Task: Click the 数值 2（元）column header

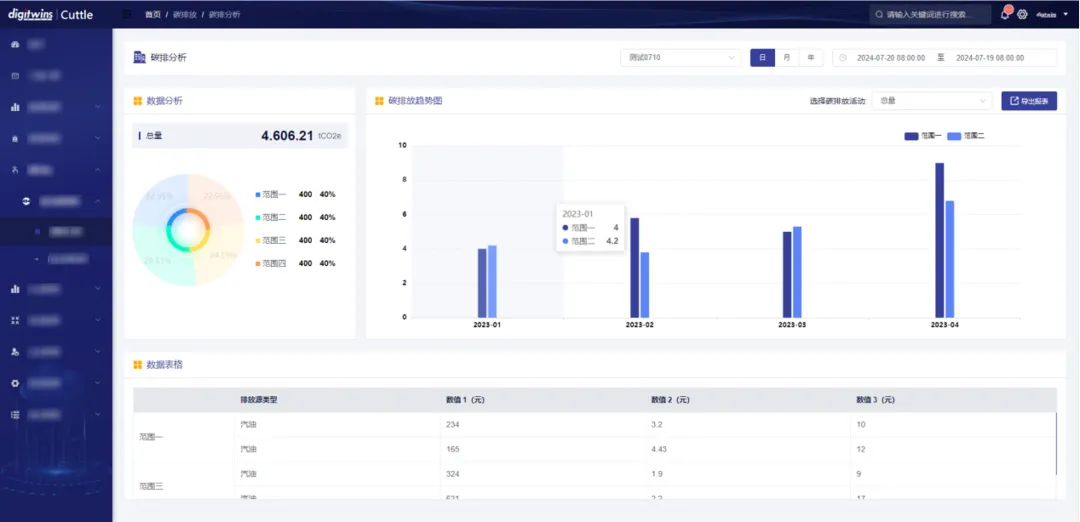Action: (670, 399)
